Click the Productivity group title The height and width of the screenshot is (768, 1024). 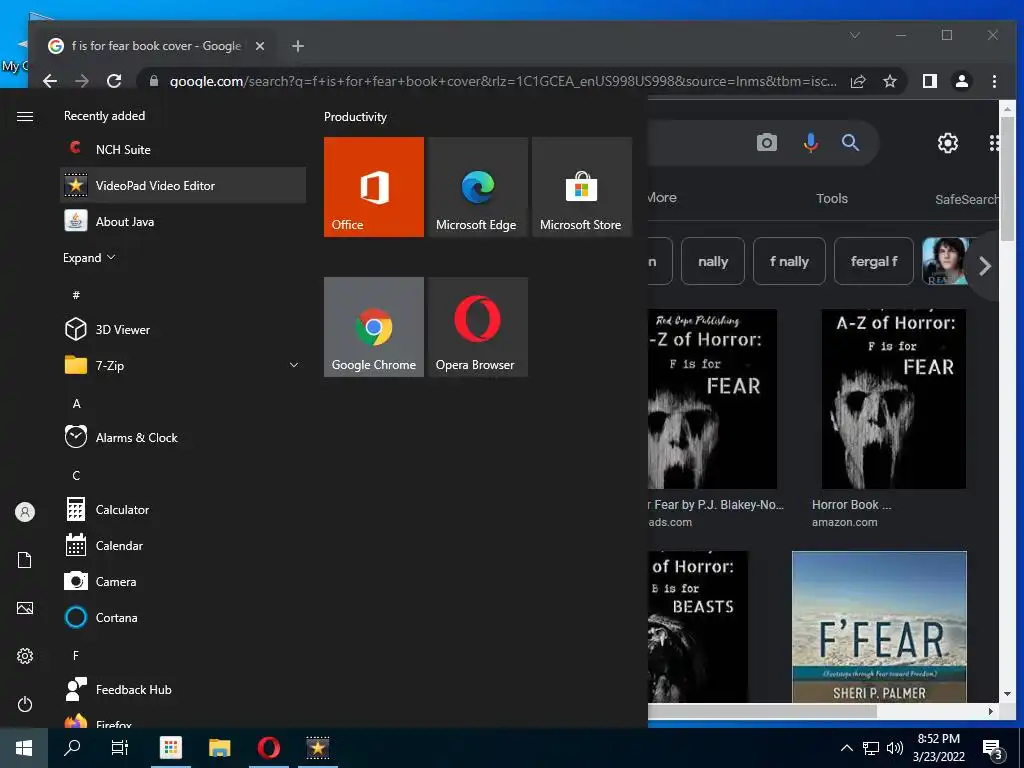[x=355, y=117]
